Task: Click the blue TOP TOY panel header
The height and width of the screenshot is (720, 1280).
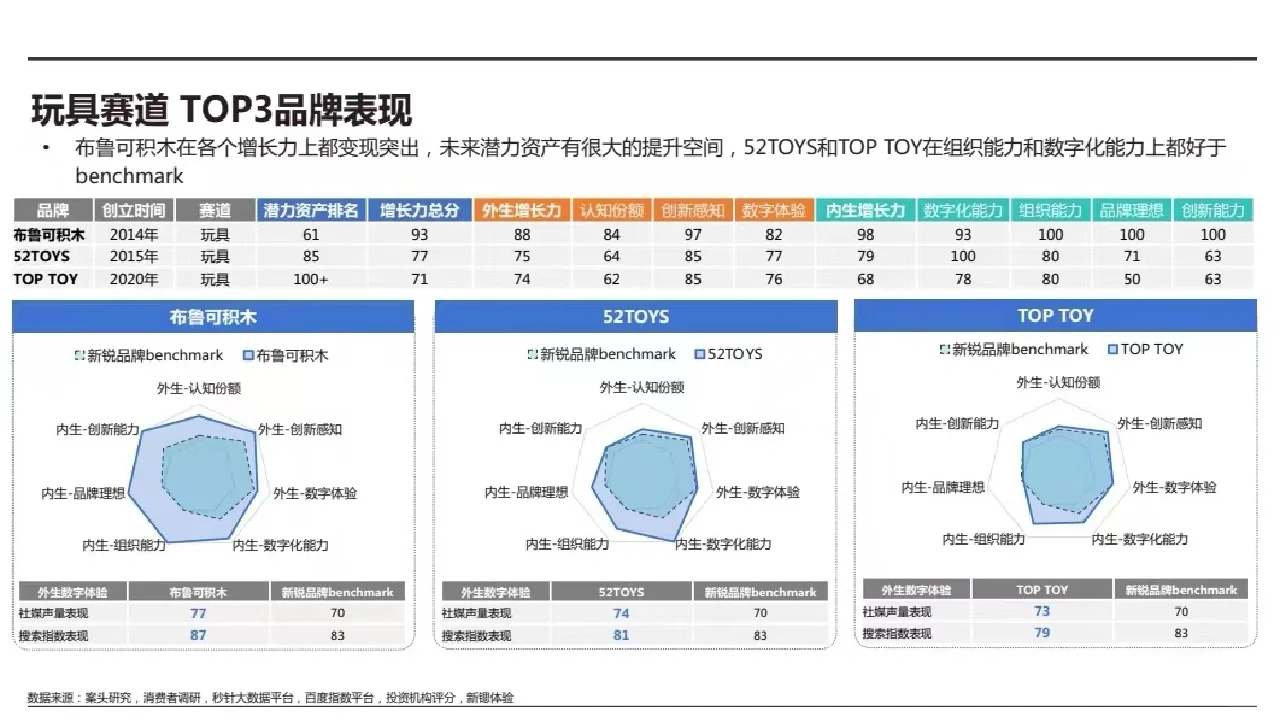Action: pos(1056,316)
